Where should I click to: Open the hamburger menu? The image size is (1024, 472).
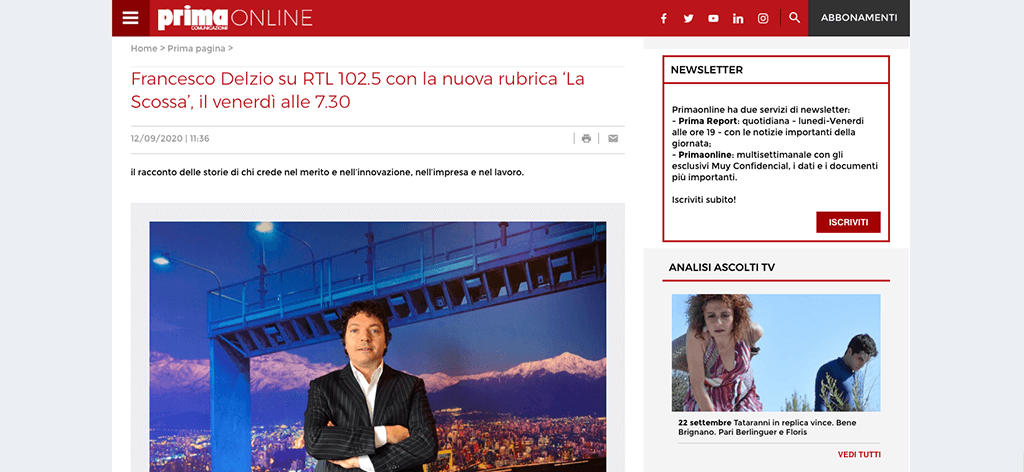[x=131, y=18]
